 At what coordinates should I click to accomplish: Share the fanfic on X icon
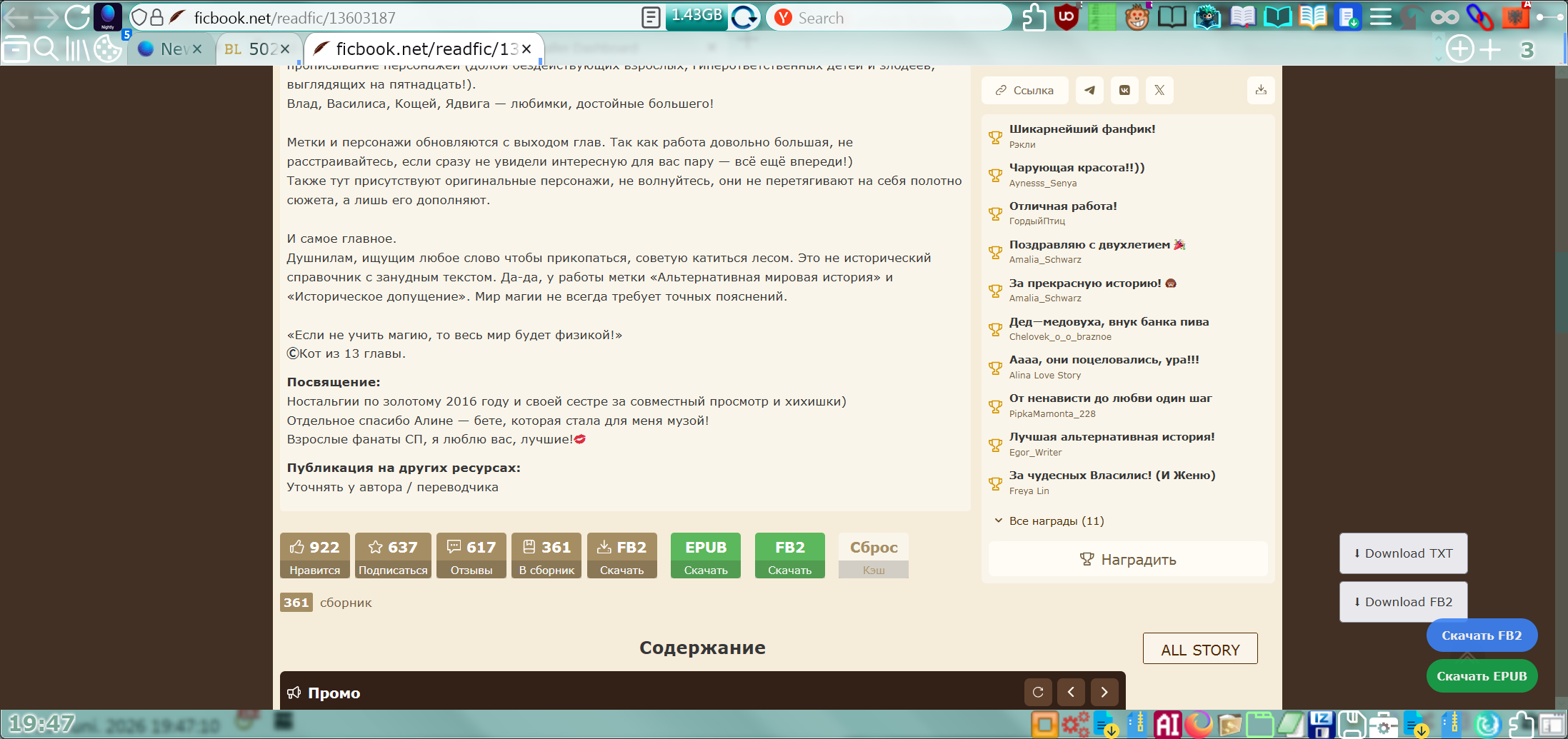1159,90
